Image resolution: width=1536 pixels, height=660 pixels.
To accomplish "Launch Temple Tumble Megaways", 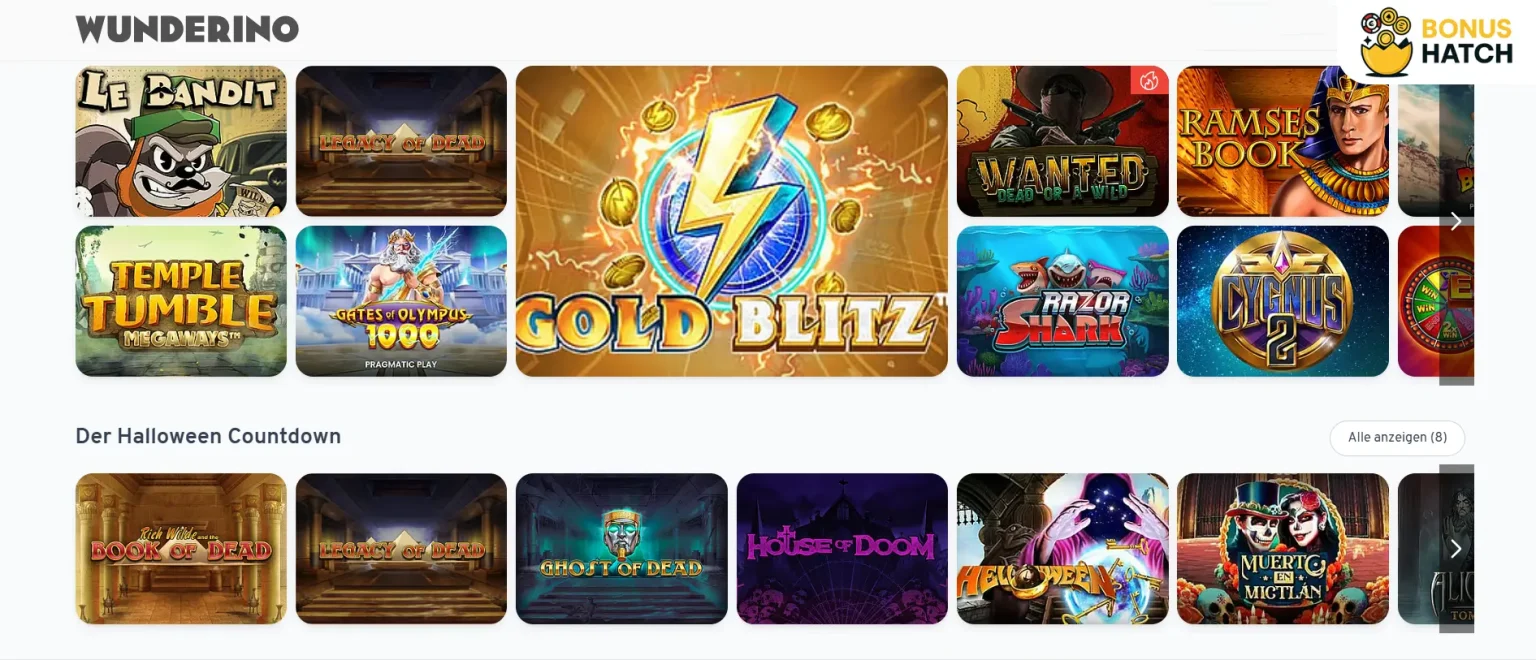I will point(181,301).
